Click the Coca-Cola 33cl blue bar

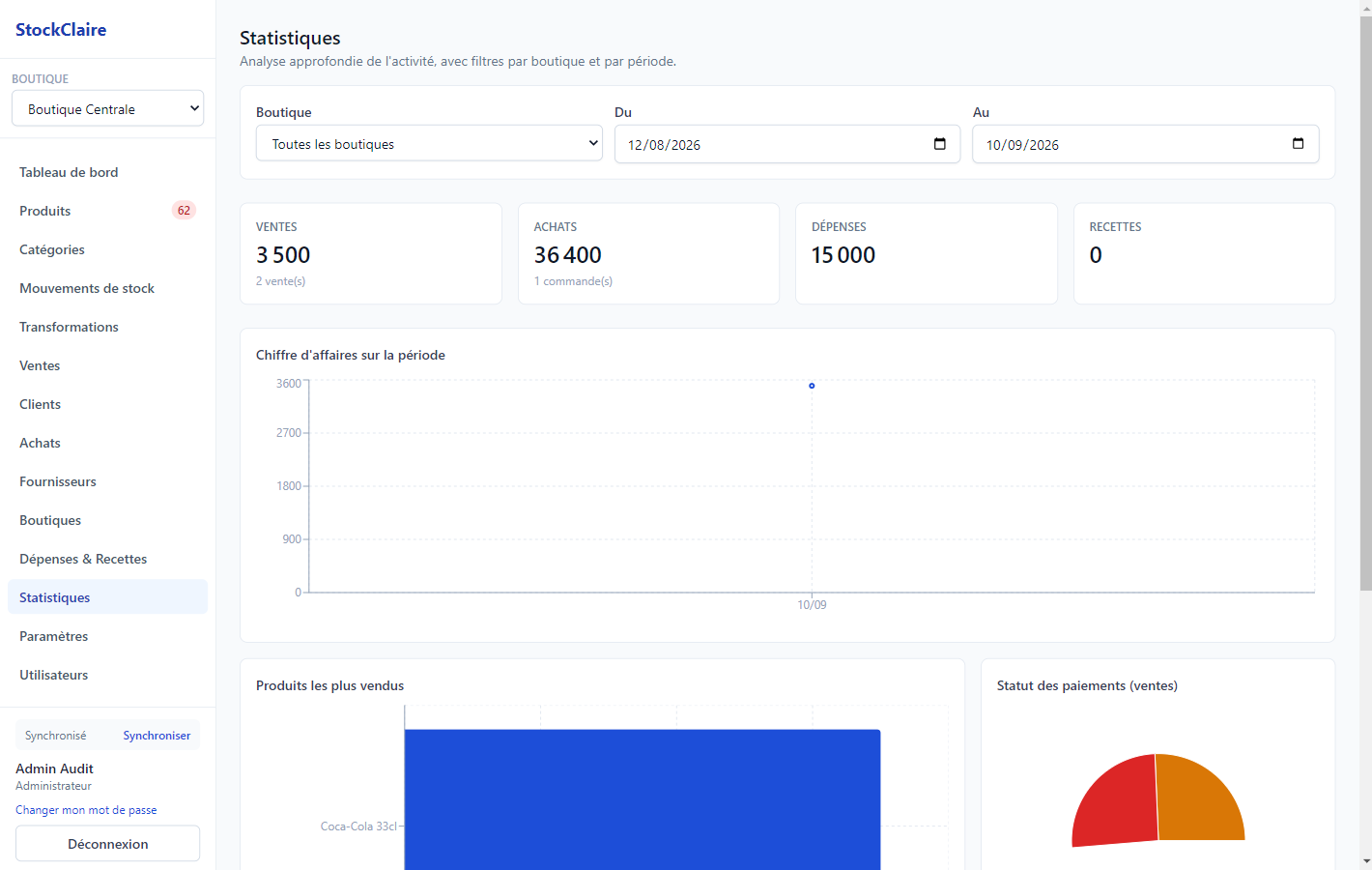pyautogui.click(x=643, y=800)
